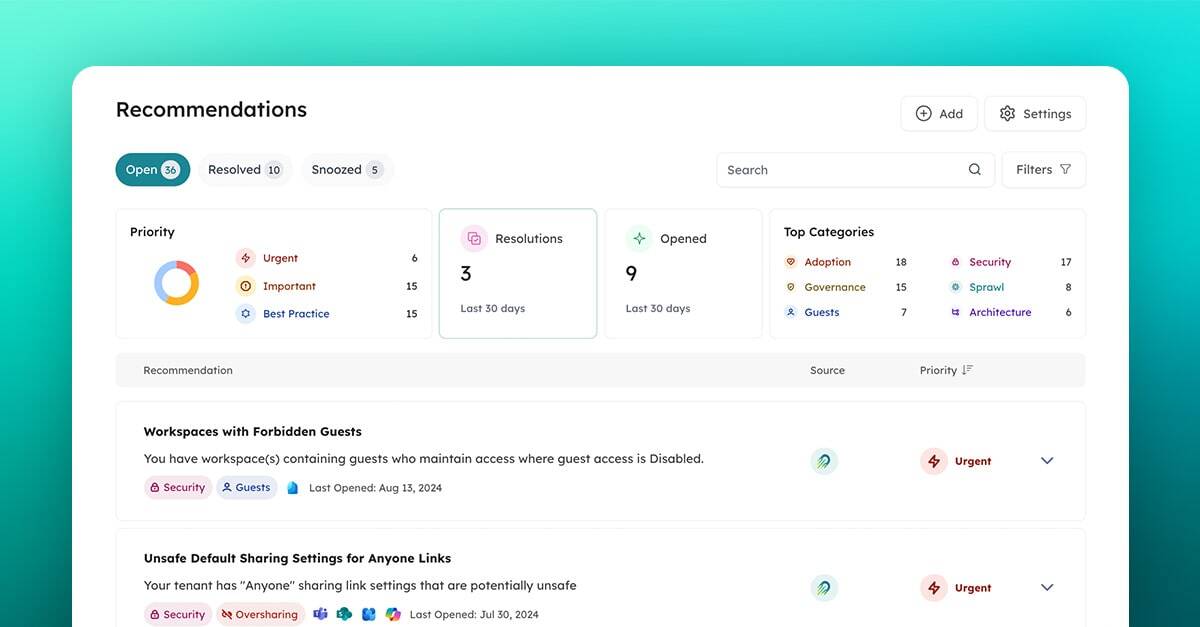The image size is (1200, 627).
Task: Click the source logo of Forbidden Guests row
Action: pos(824,461)
